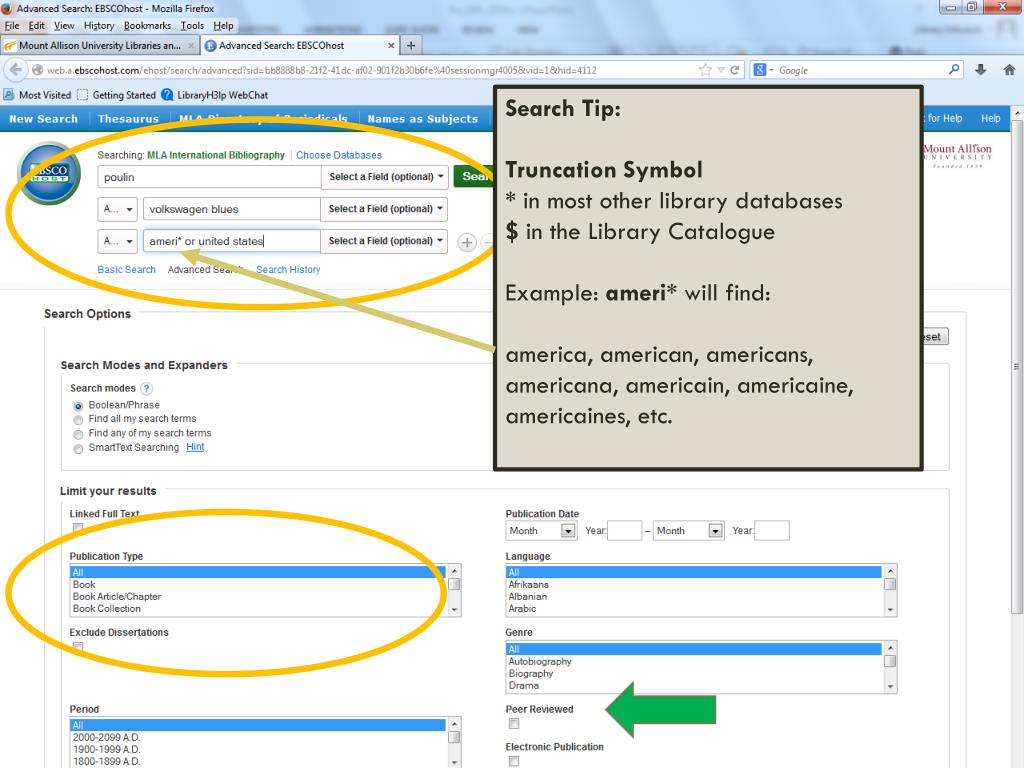This screenshot has width=1024, height=768.
Task: Open the History menu
Action: 99,25
